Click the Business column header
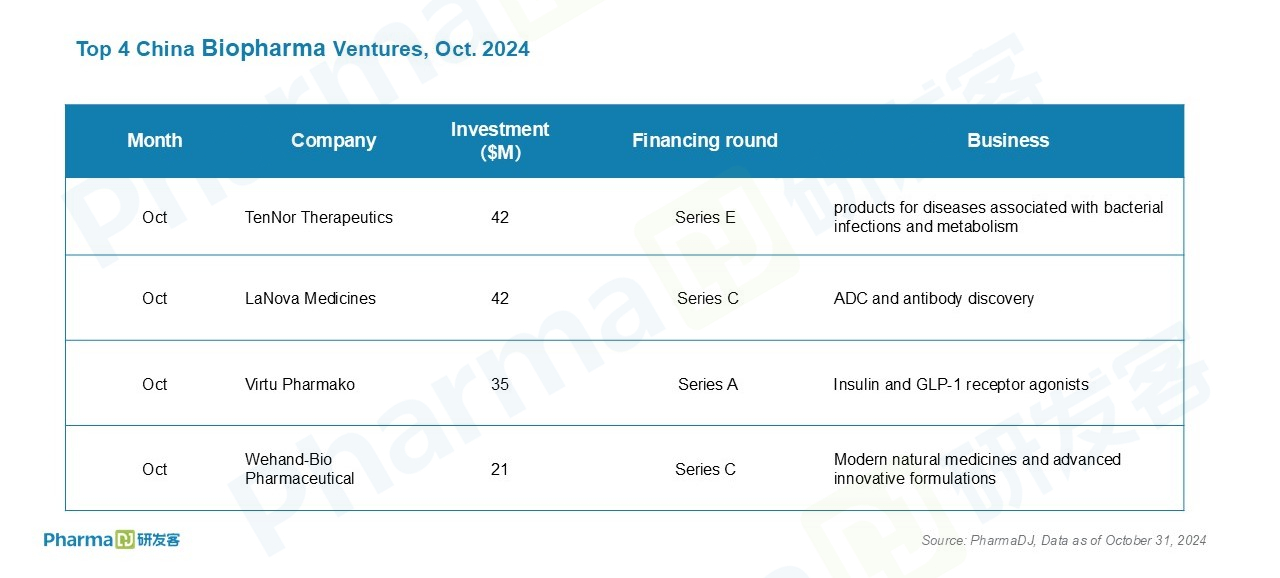The height and width of the screenshot is (578, 1280). [1008, 141]
